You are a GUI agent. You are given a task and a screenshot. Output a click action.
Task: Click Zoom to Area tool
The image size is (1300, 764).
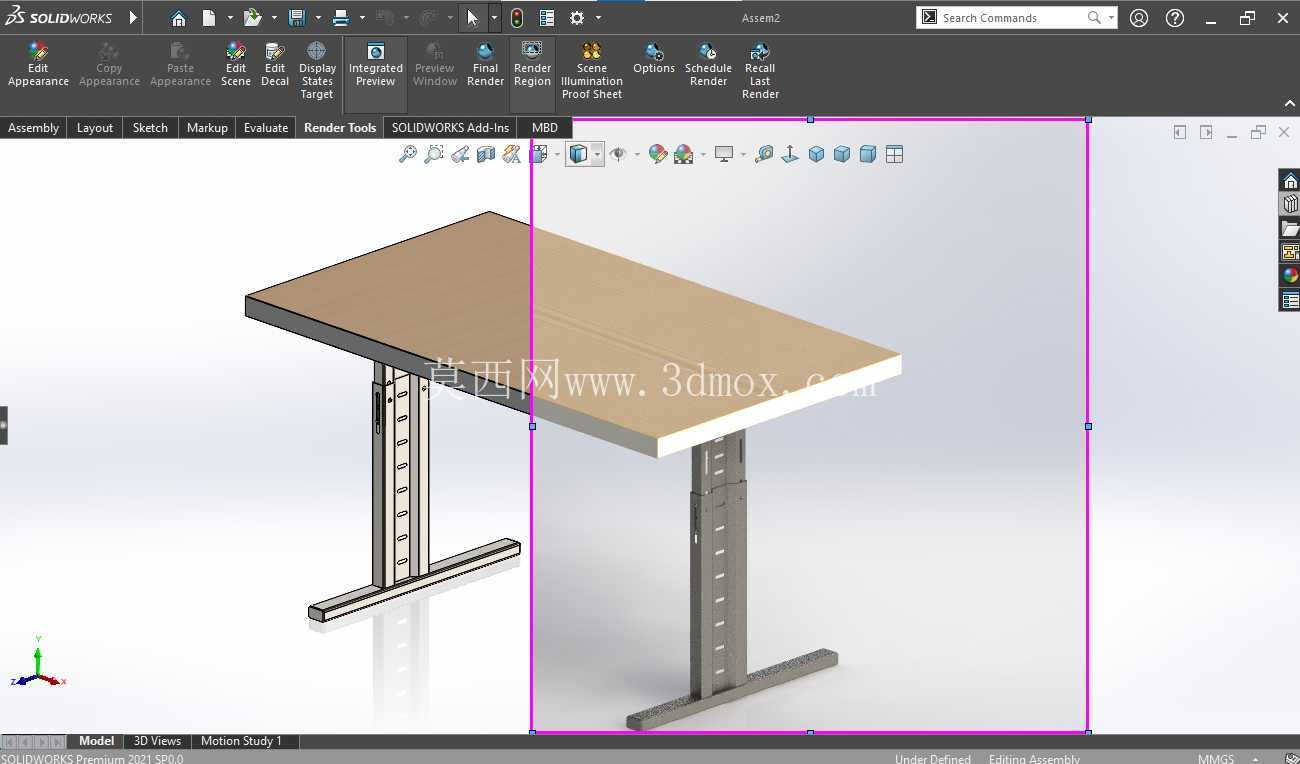[x=434, y=154]
